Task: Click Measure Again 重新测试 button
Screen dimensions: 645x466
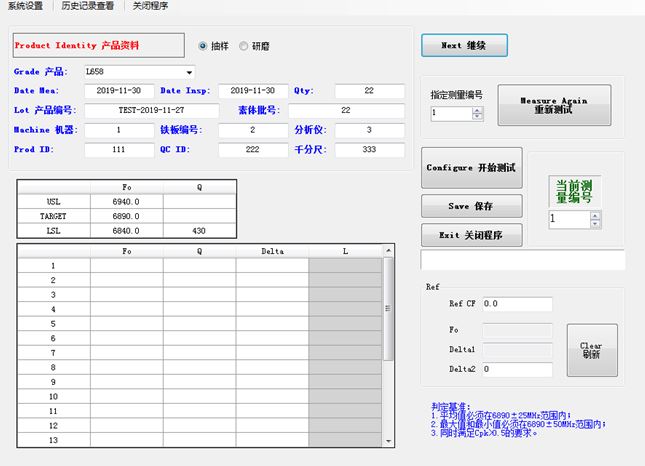Action: [554, 105]
